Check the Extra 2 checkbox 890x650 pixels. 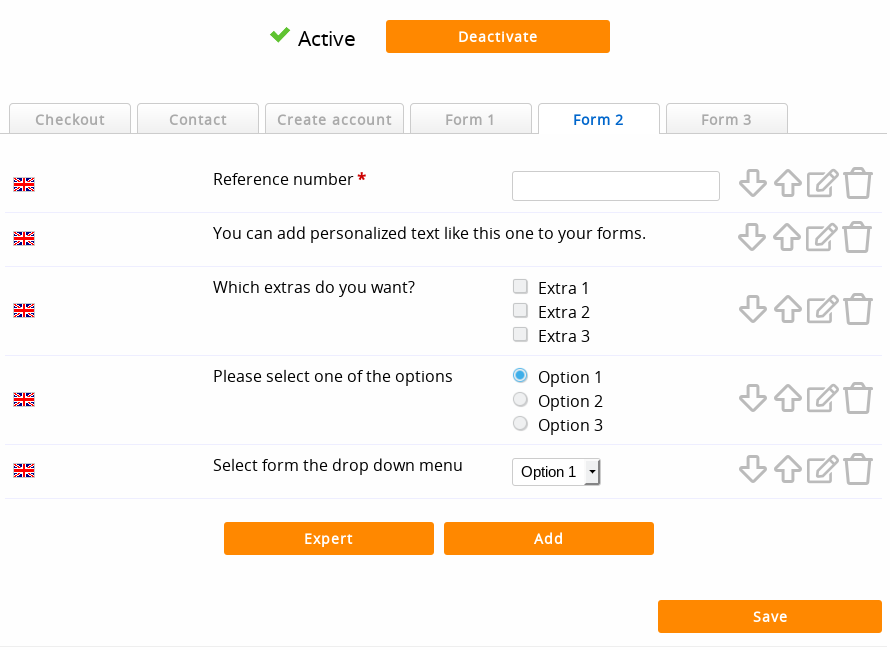click(520, 310)
